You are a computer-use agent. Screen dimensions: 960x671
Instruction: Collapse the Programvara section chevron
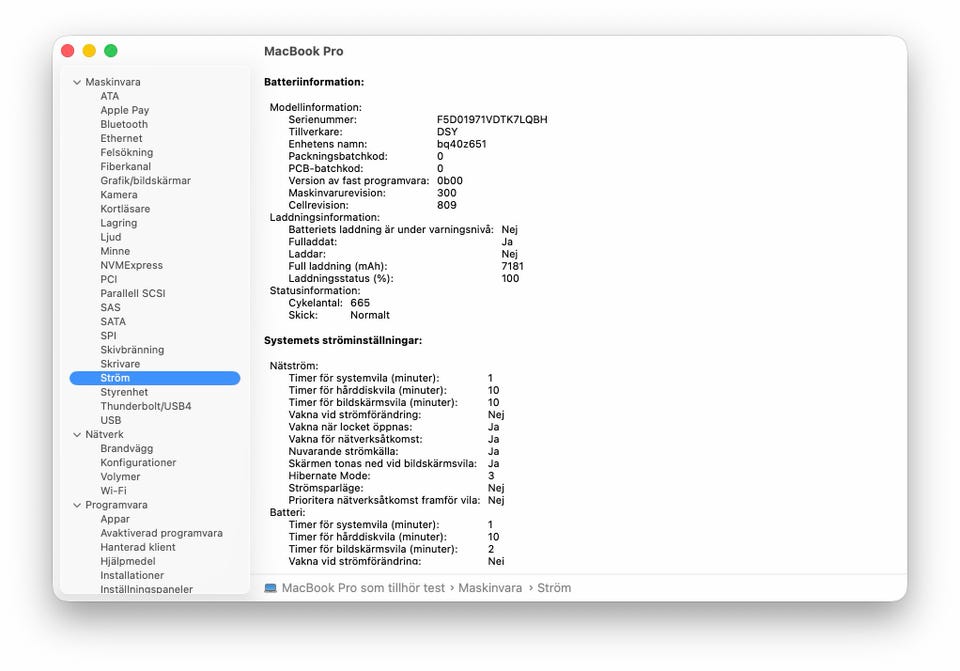[x=77, y=505]
